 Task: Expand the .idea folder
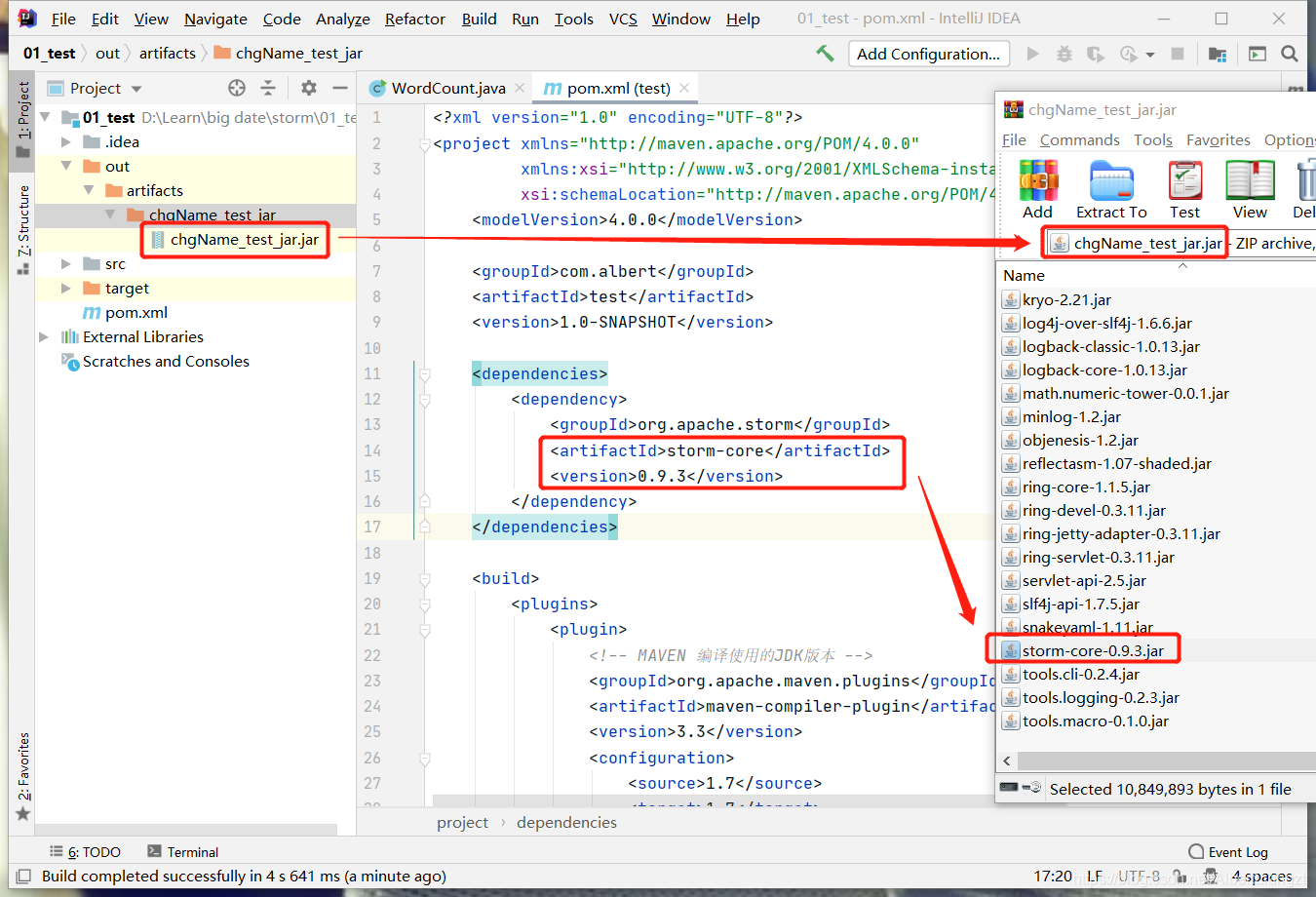(x=66, y=141)
